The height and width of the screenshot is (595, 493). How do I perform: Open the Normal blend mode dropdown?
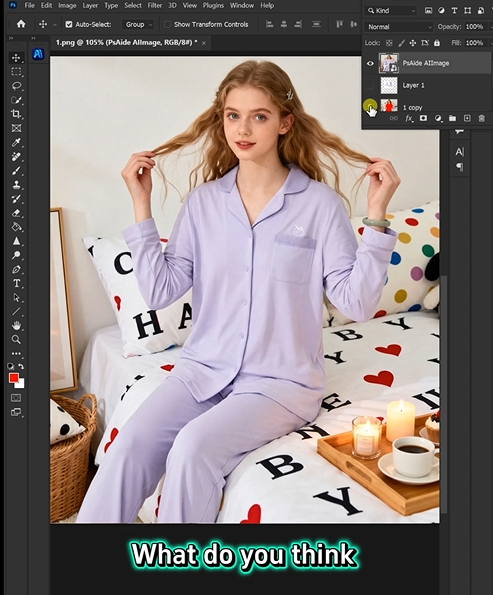(x=398, y=27)
